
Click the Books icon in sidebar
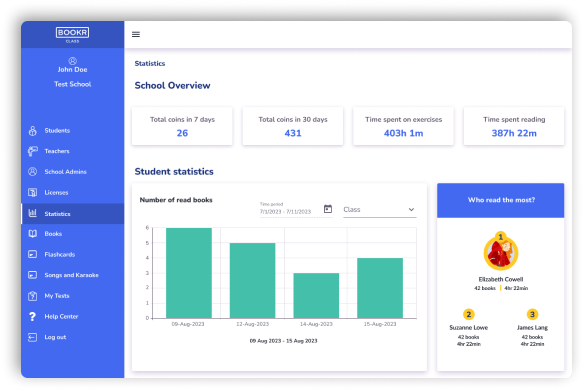(x=33, y=234)
